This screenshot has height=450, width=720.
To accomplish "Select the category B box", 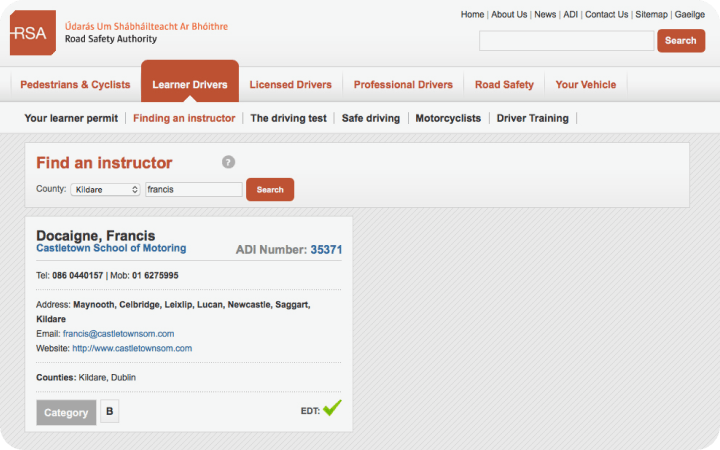I will click(110, 411).
